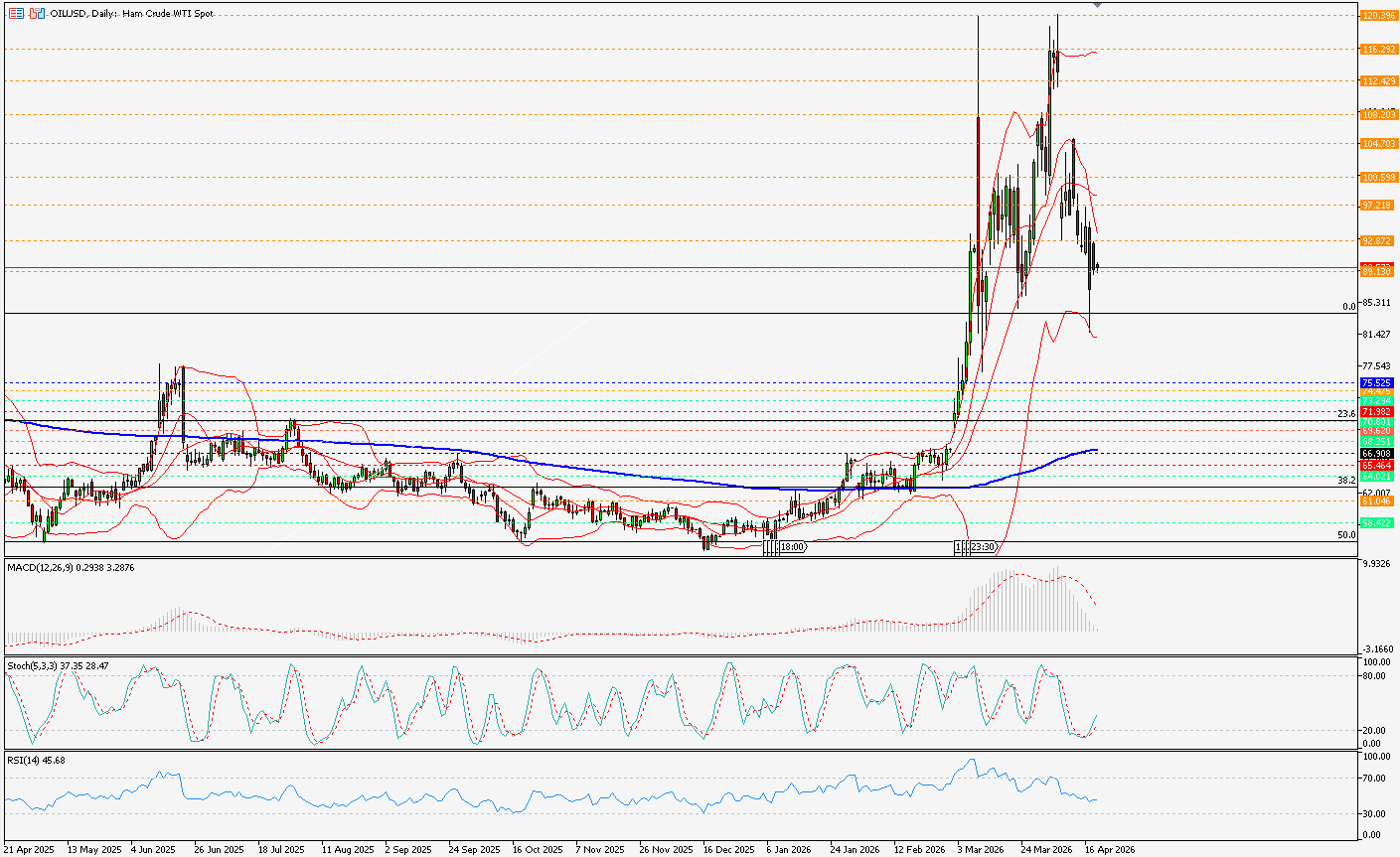Select the blue 75.525 price label
The image size is (1400, 857).
point(1377,382)
